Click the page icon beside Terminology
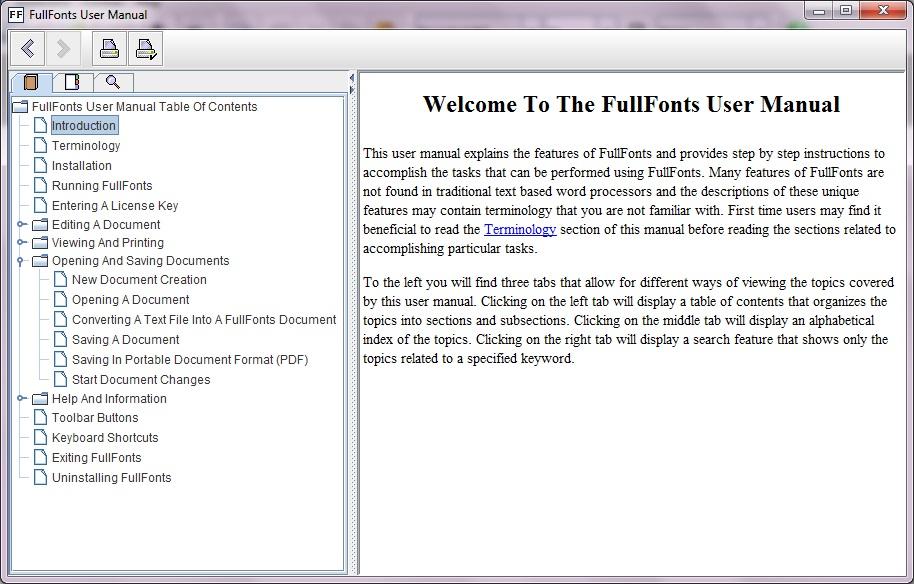Screen dimensions: 914x584 [x=40, y=145]
